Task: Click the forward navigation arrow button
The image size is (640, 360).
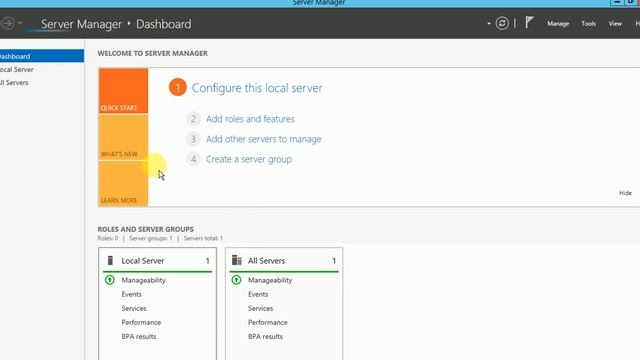Action: pos(7,23)
